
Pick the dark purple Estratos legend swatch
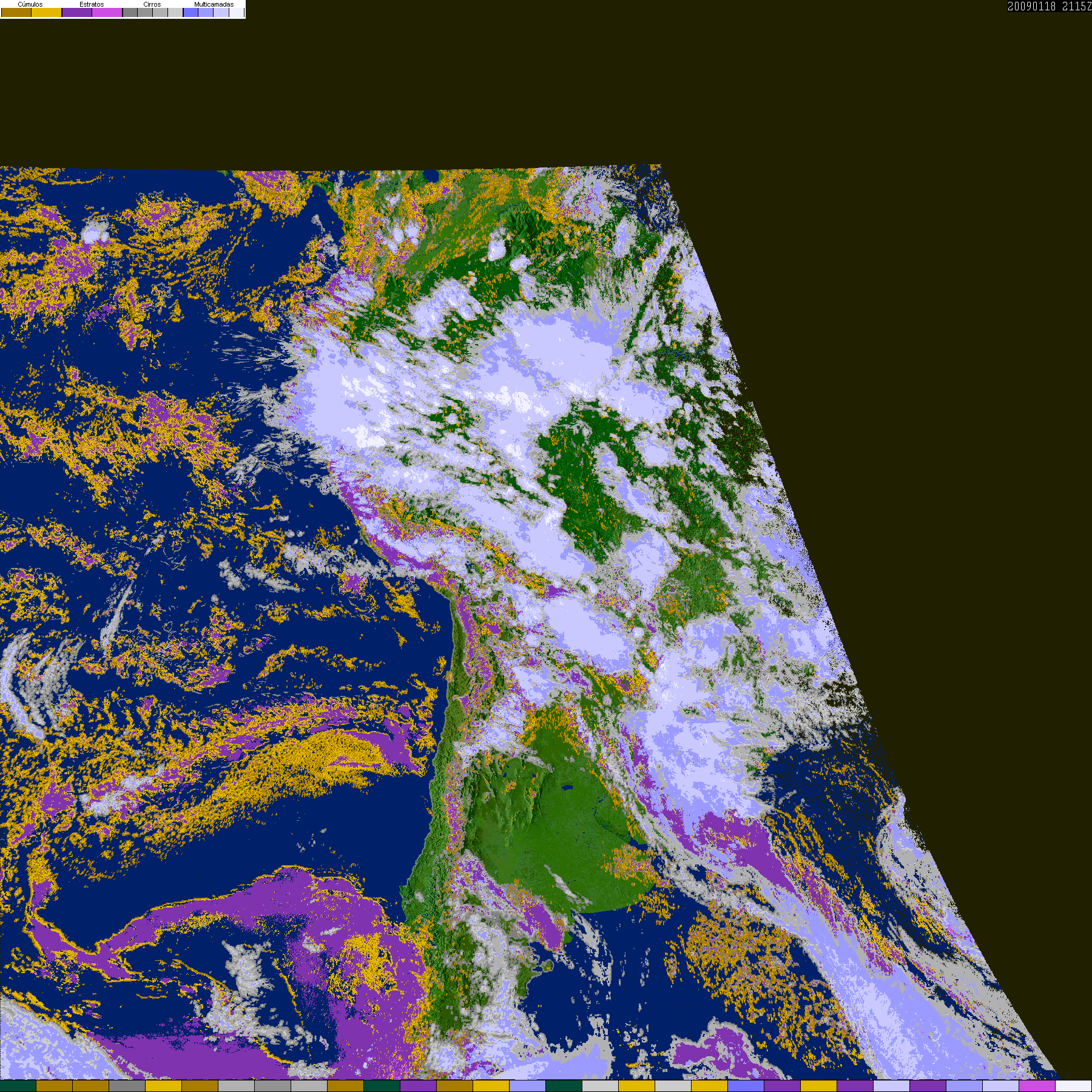click(77, 13)
